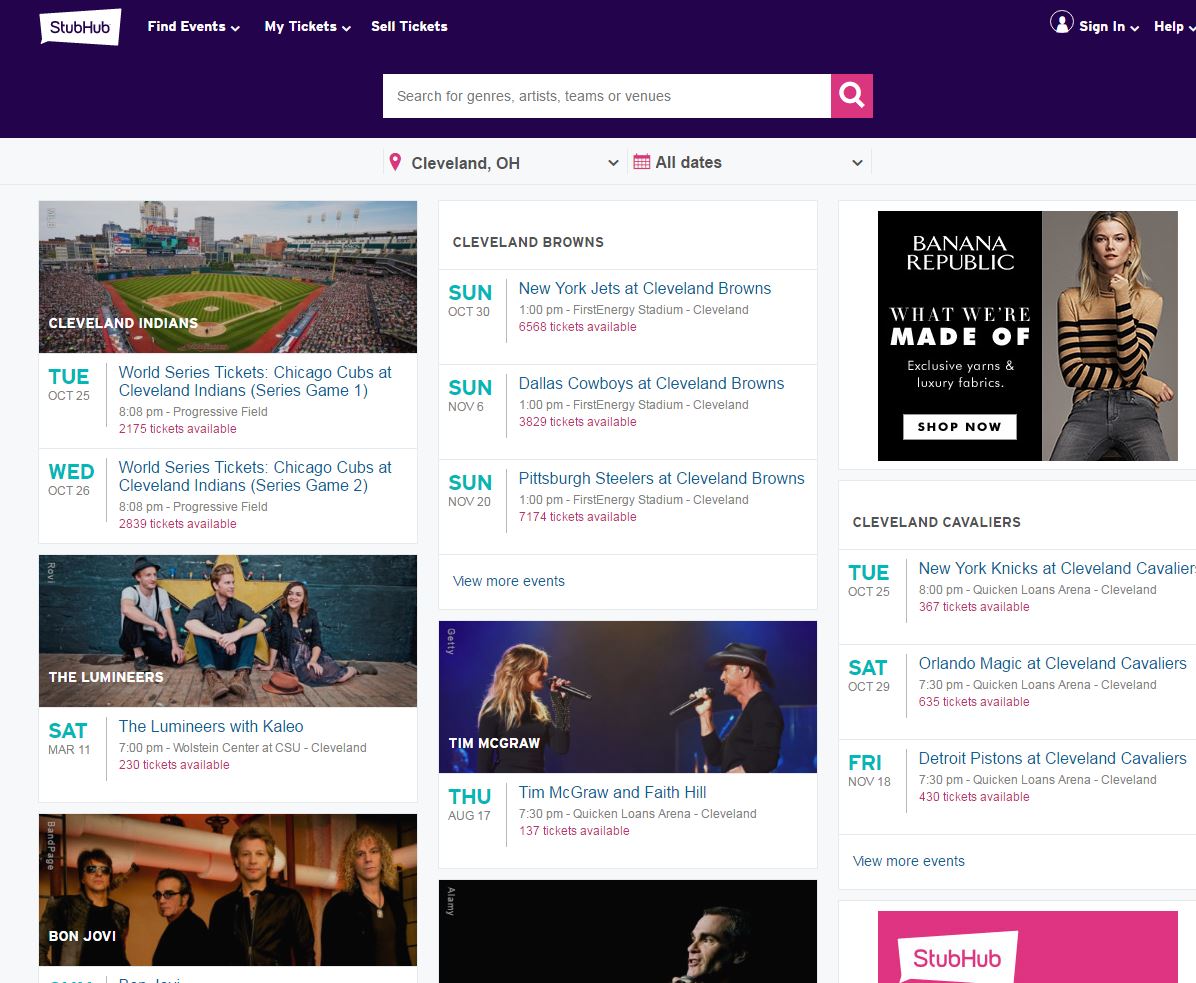1196x983 pixels.
Task: Click the location pin icon
Action: click(396, 162)
